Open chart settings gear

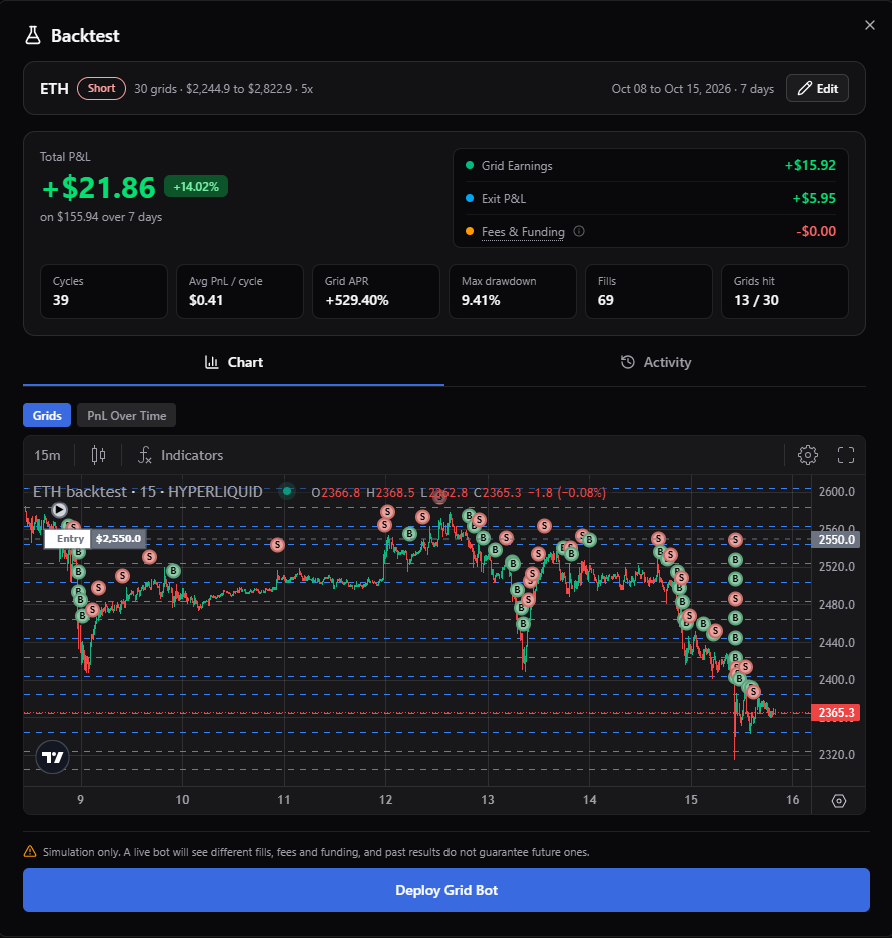point(808,455)
